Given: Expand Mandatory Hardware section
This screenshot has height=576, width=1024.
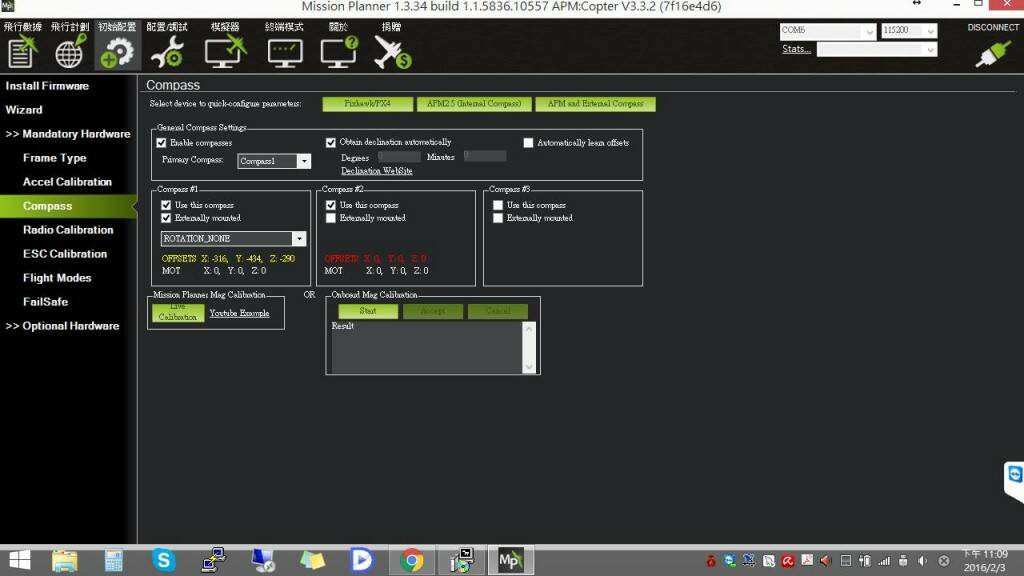Looking at the screenshot, I should [68, 134].
